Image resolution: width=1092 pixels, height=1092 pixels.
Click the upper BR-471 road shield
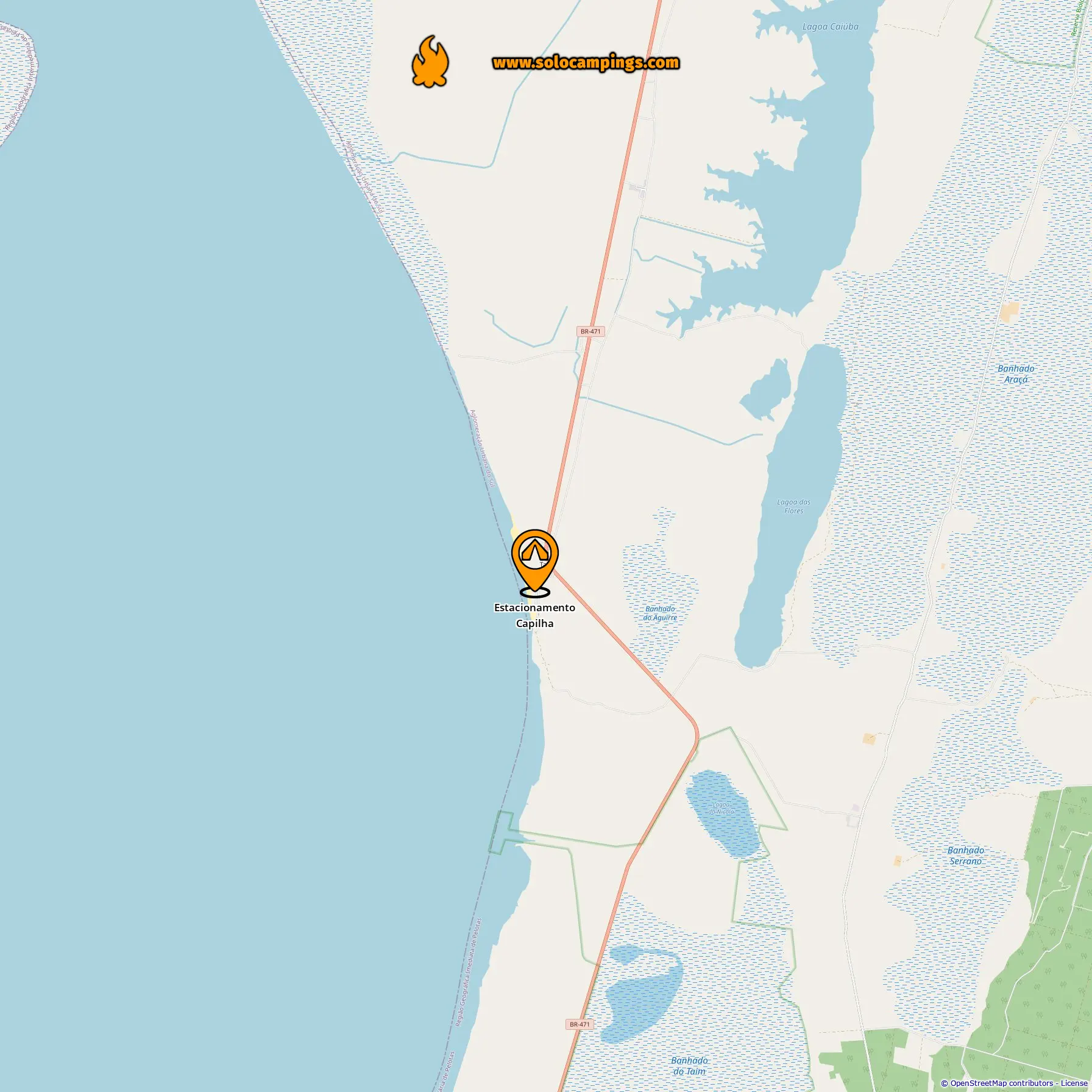click(x=590, y=331)
